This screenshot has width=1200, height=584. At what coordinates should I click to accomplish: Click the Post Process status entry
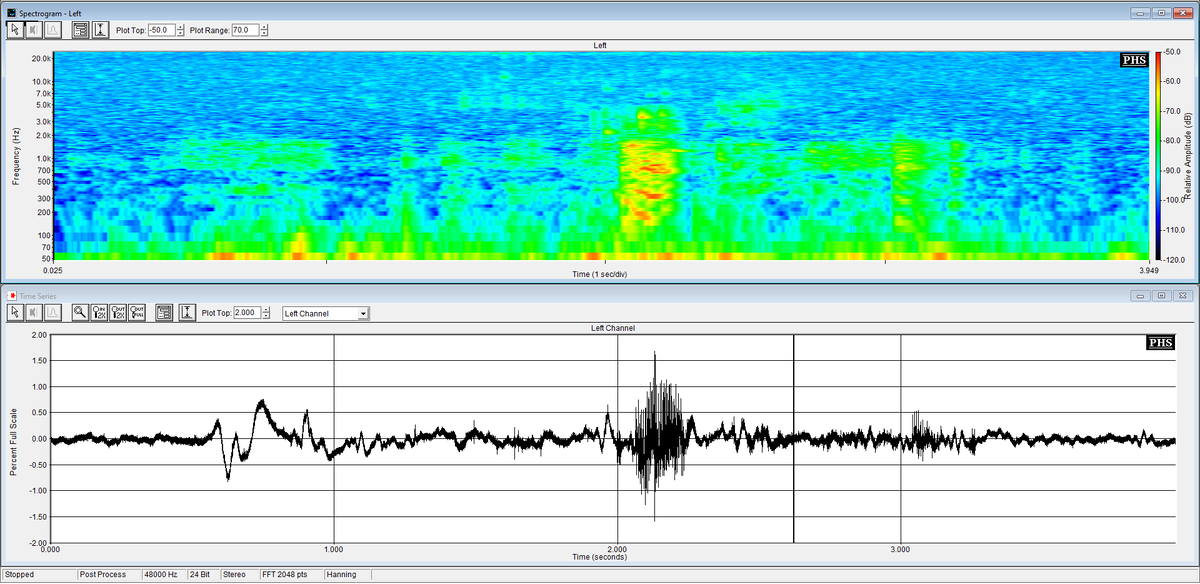[109, 575]
